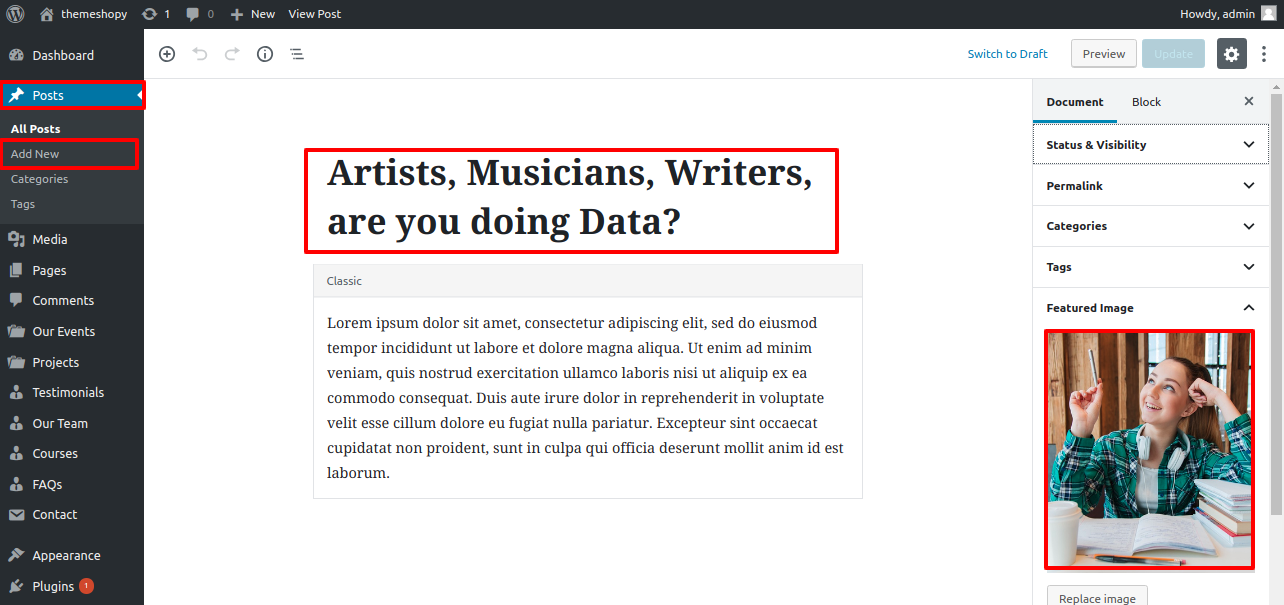Click the Undo arrow in editor toolbar
The height and width of the screenshot is (605, 1284).
200,54
